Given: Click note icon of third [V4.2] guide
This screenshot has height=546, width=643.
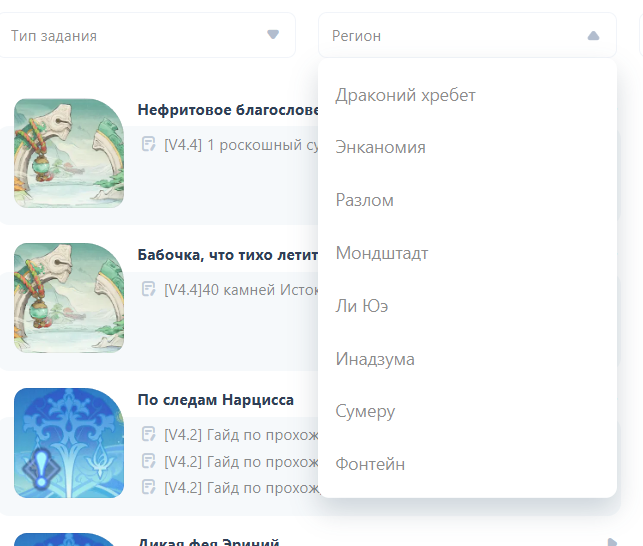Looking at the screenshot, I should coord(148,487).
